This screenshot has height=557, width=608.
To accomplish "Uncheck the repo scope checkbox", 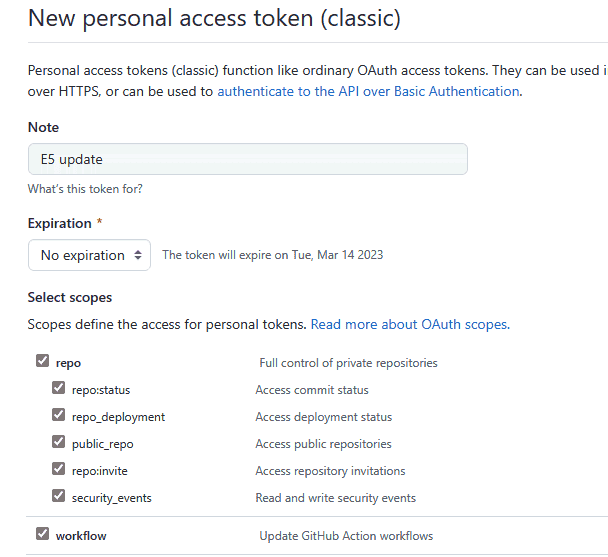I will coord(42,362).
